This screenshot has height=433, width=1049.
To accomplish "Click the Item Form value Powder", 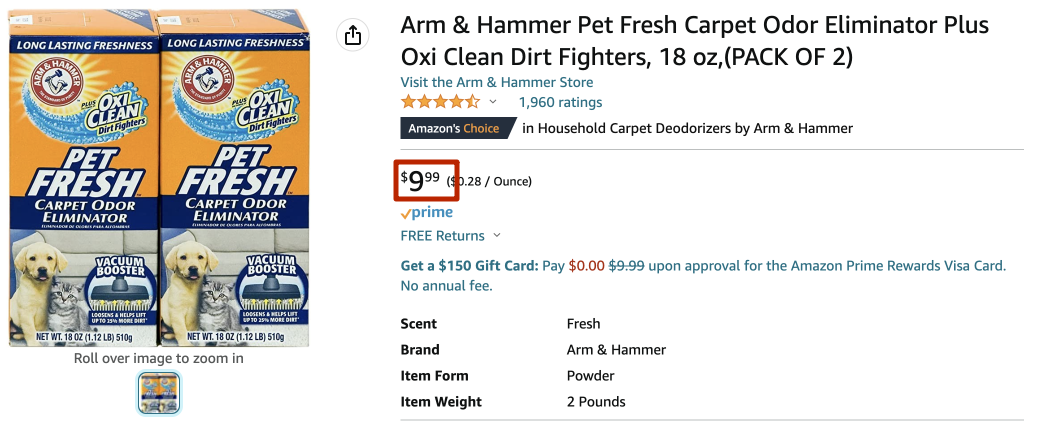I will tap(591, 376).
